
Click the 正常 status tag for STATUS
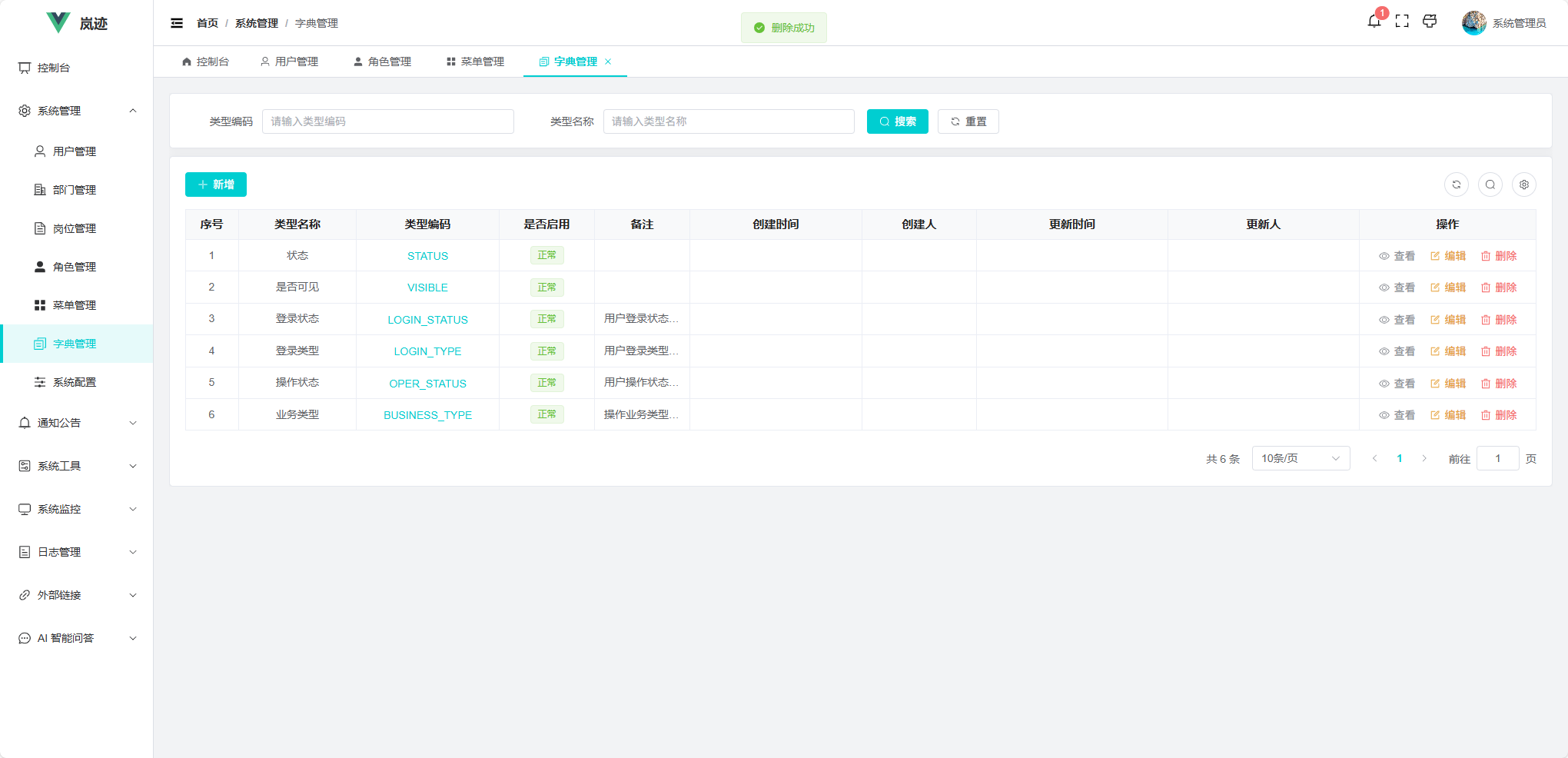point(546,254)
